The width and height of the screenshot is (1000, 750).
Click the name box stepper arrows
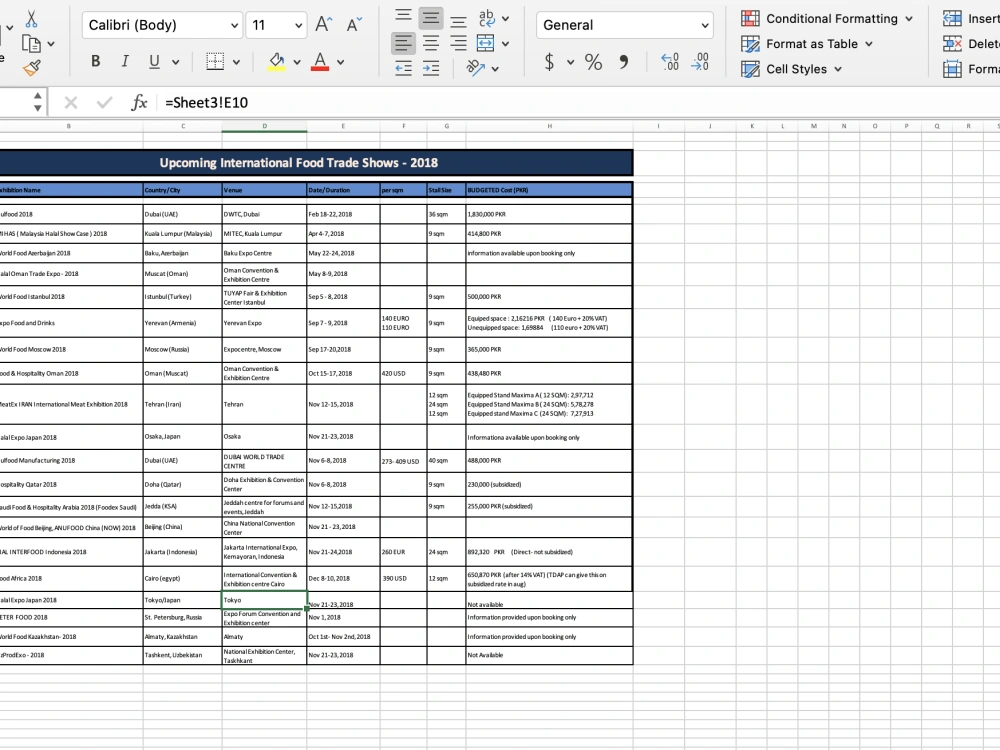[38, 102]
